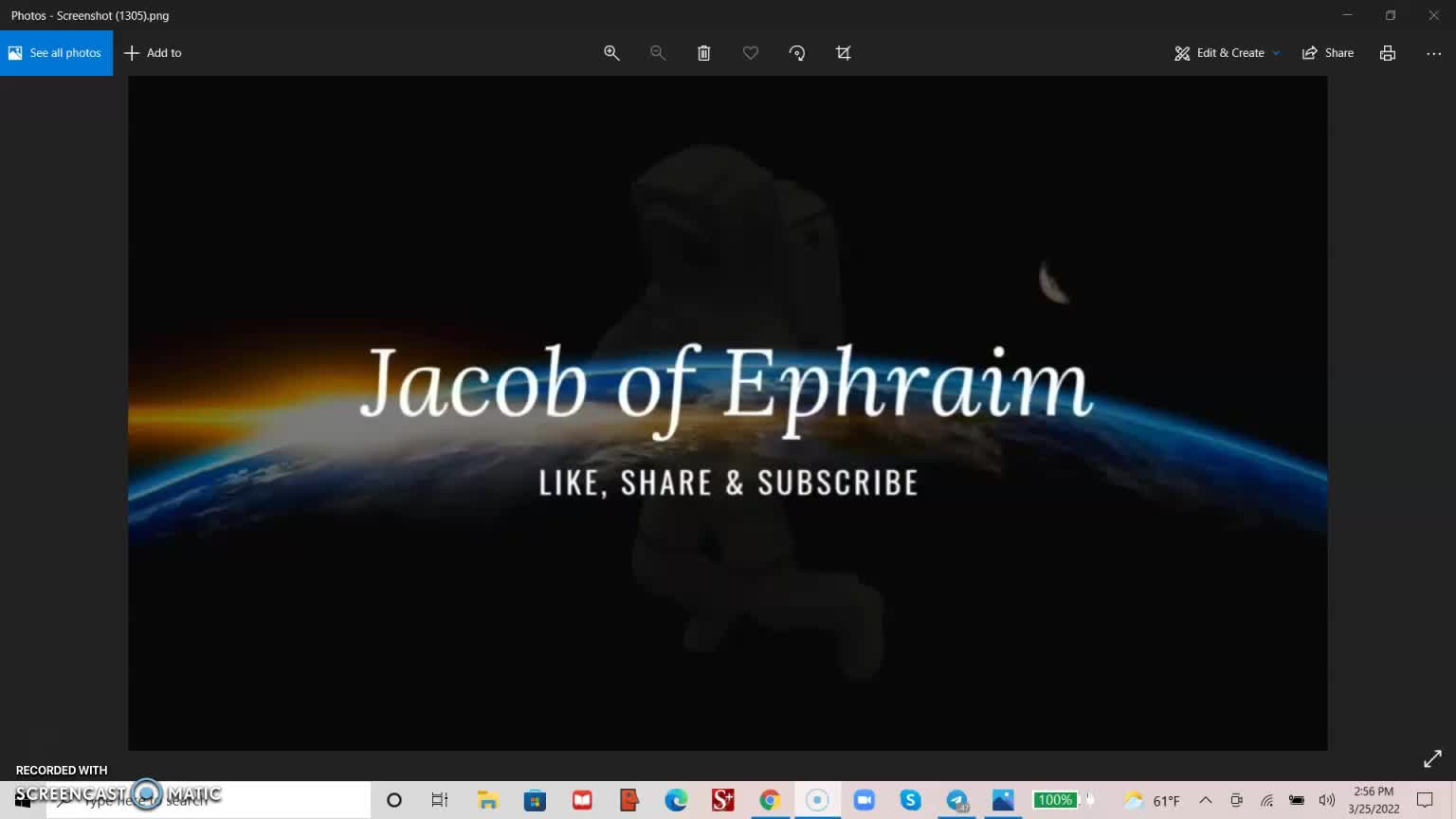The height and width of the screenshot is (819, 1456).
Task: Switch to Photos app in taskbar
Action: (x=1004, y=800)
